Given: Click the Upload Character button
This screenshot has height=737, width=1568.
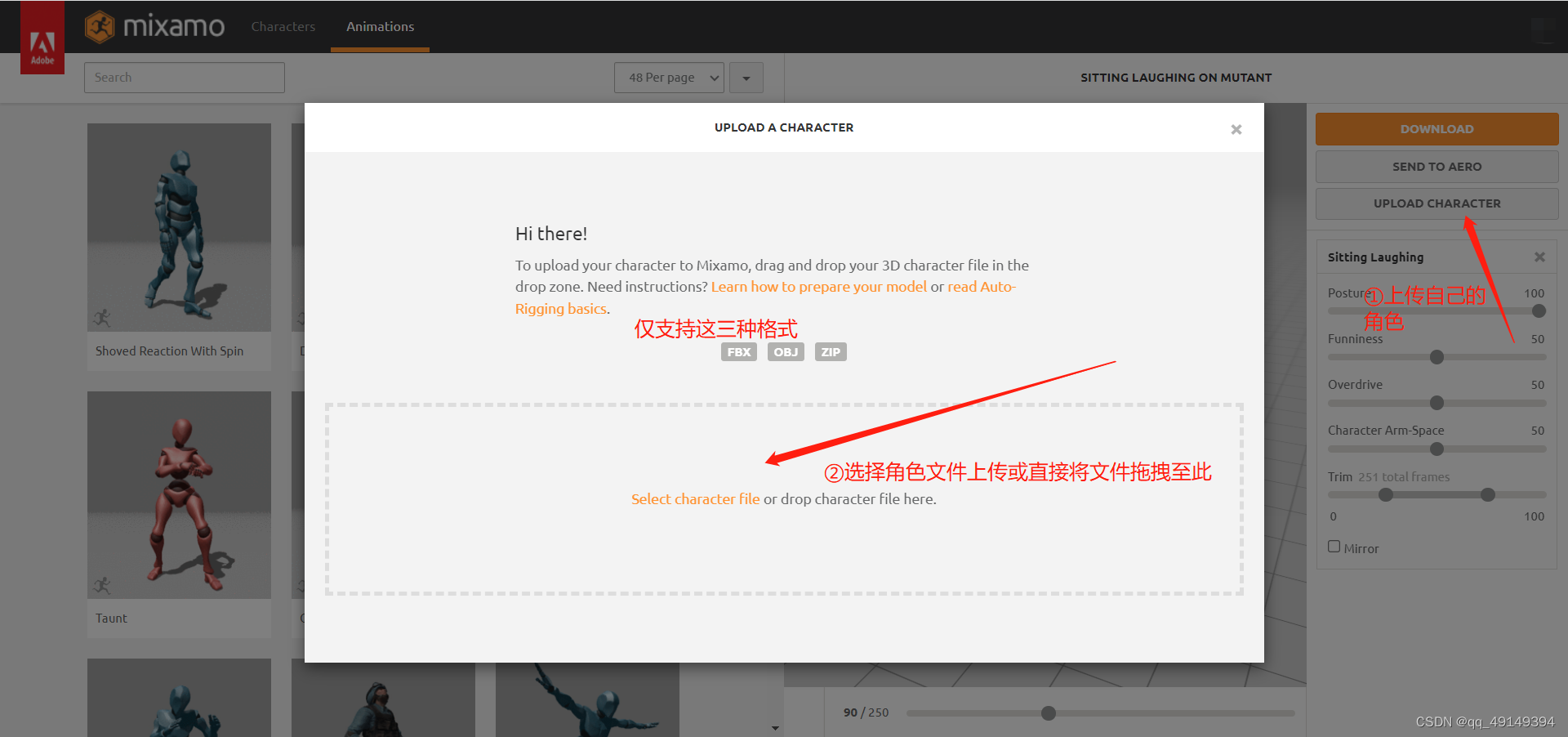Looking at the screenshot, I should point(1437,203).
